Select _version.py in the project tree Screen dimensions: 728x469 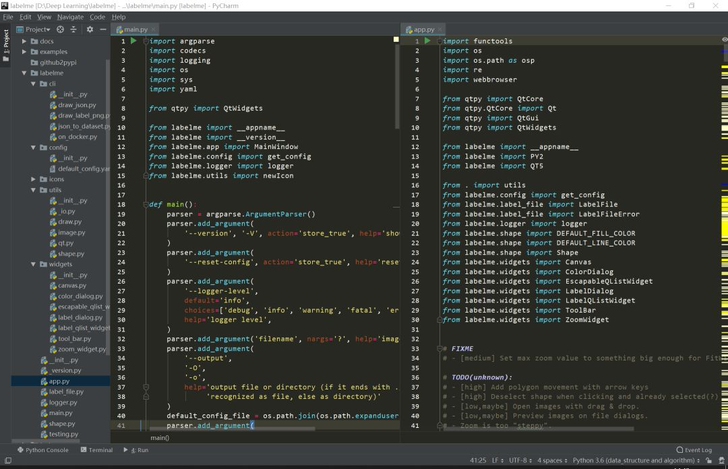(61, 371)
